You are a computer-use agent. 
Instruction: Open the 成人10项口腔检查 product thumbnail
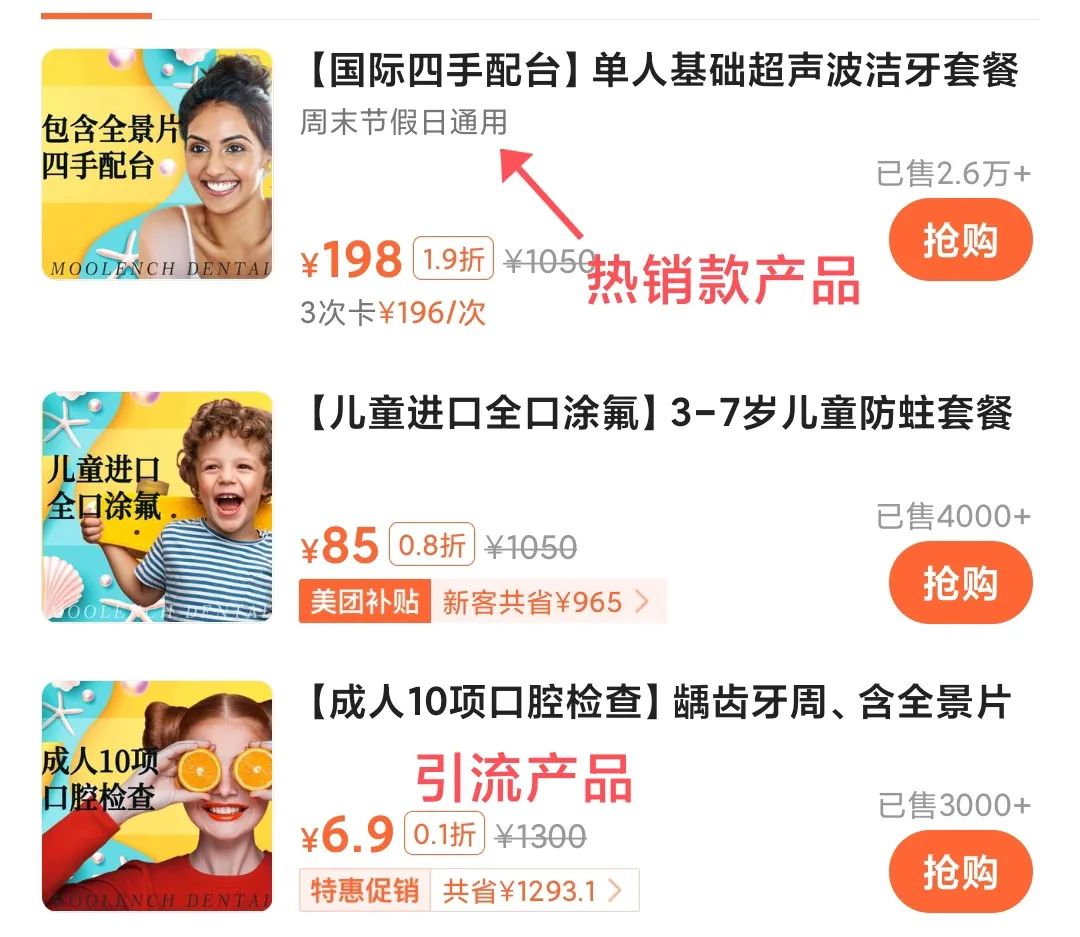tap(157, 796)
